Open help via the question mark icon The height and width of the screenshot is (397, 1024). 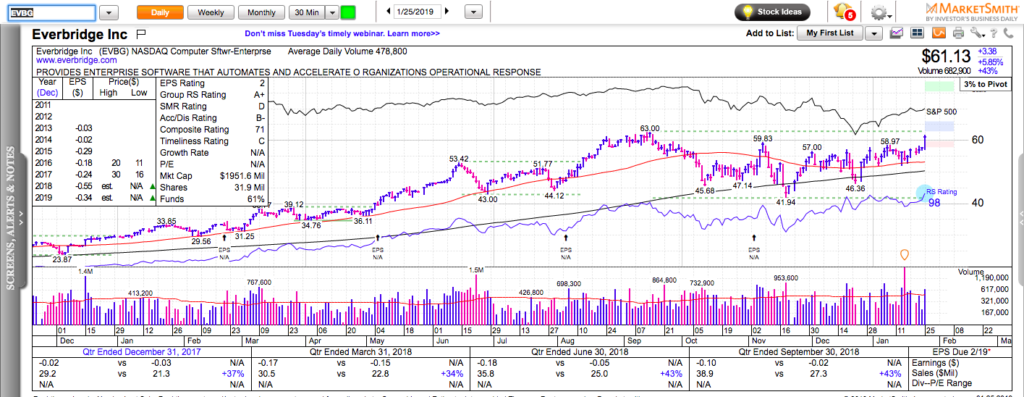[993, 33]
